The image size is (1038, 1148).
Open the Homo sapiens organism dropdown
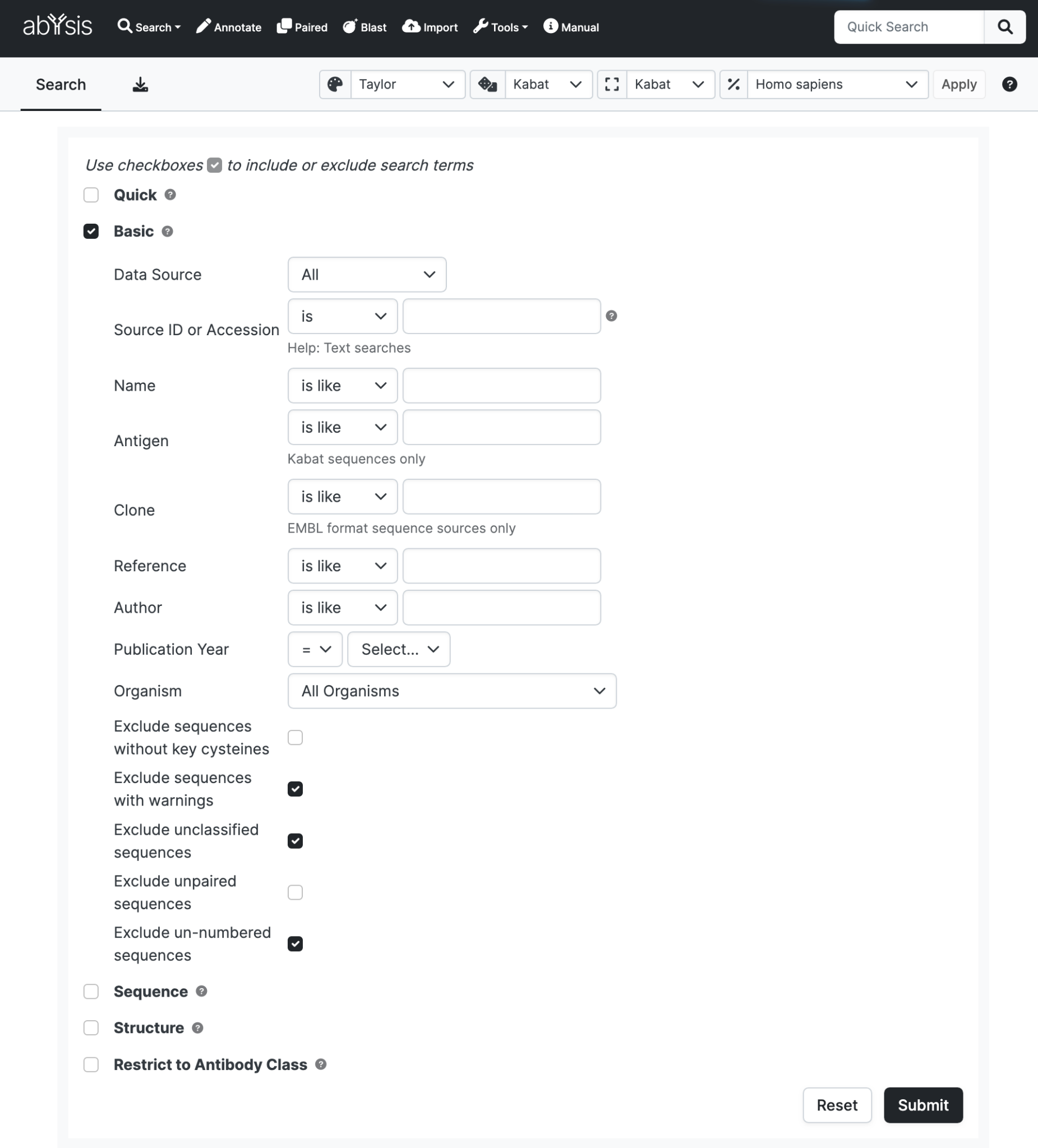coord(837,84)
